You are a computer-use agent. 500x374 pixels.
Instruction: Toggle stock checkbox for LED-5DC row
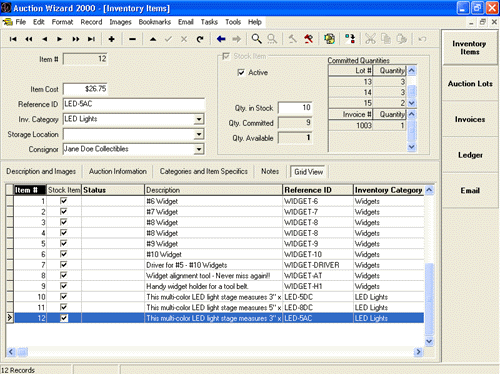[x=64, y=297]
